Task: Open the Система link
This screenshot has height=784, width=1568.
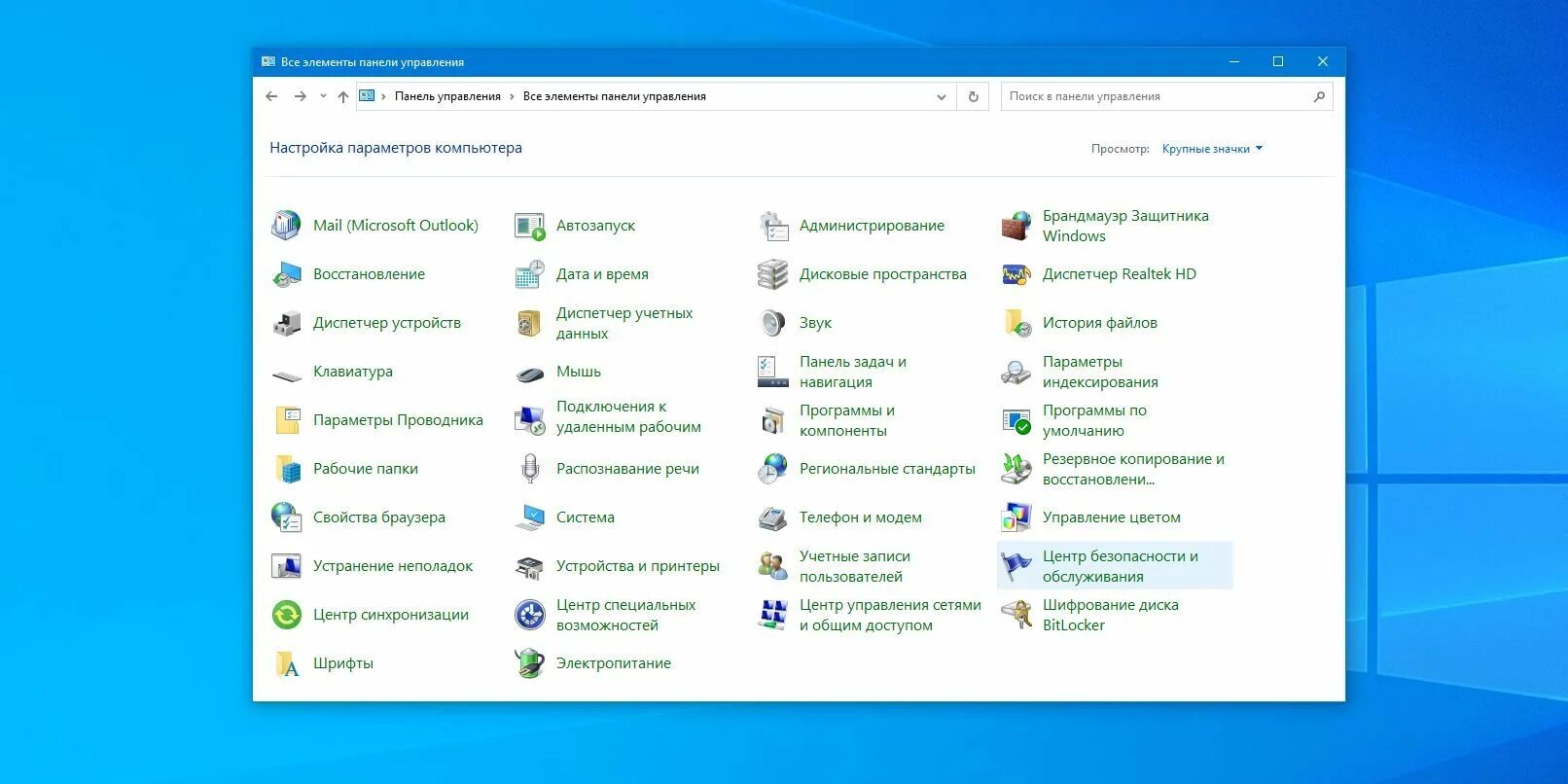Action: coord(586,517)
